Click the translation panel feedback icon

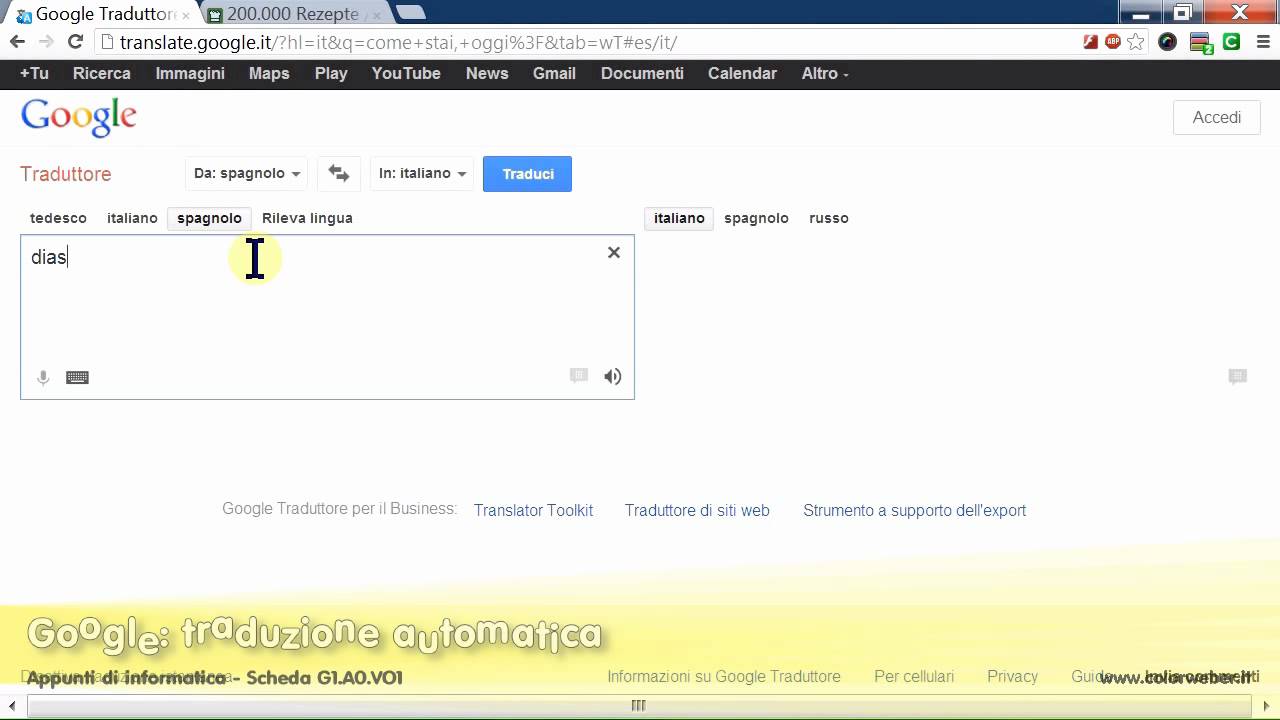(x=1238, y=376)
